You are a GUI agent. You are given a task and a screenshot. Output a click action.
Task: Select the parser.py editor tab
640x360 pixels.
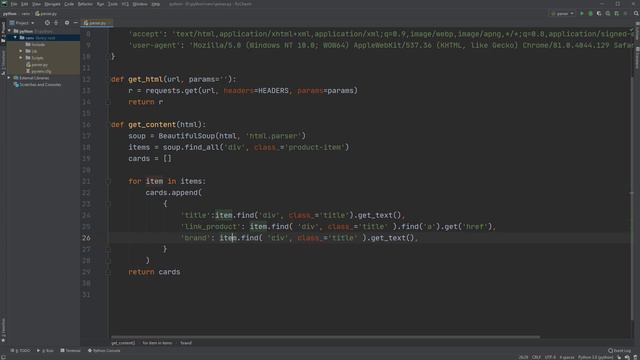[x=97, y=23]
